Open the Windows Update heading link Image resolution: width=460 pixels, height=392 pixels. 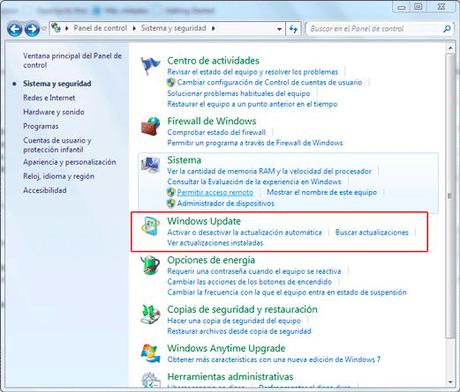pyautogui.click(x=204, y=221)
